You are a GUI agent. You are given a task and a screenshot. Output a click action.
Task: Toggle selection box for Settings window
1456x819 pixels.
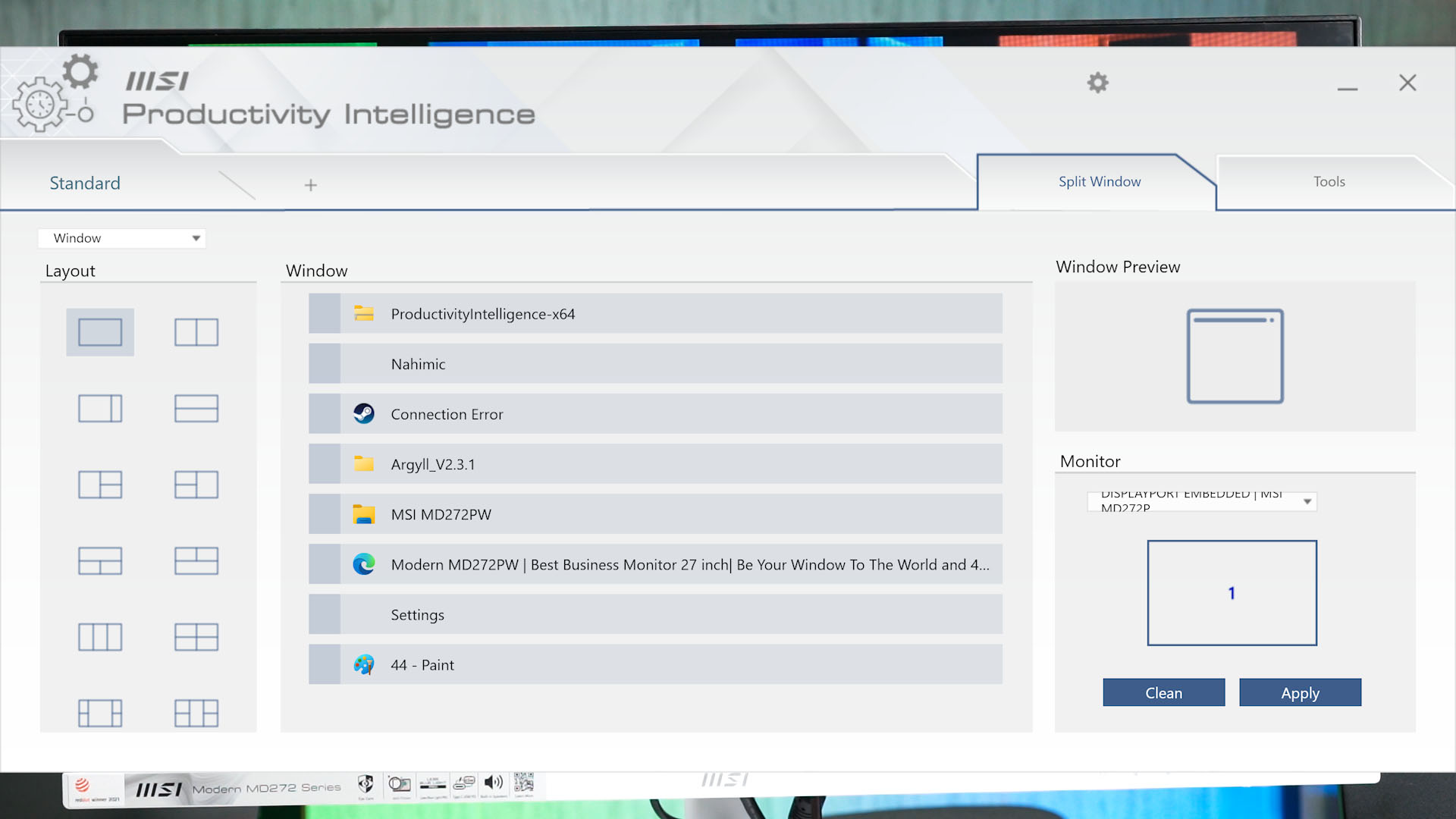pyautogui.click(x=325, y=614)
